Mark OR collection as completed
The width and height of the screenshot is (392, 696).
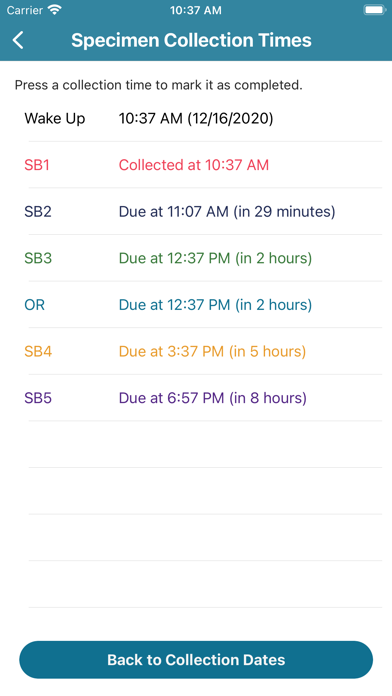[196, 304]
